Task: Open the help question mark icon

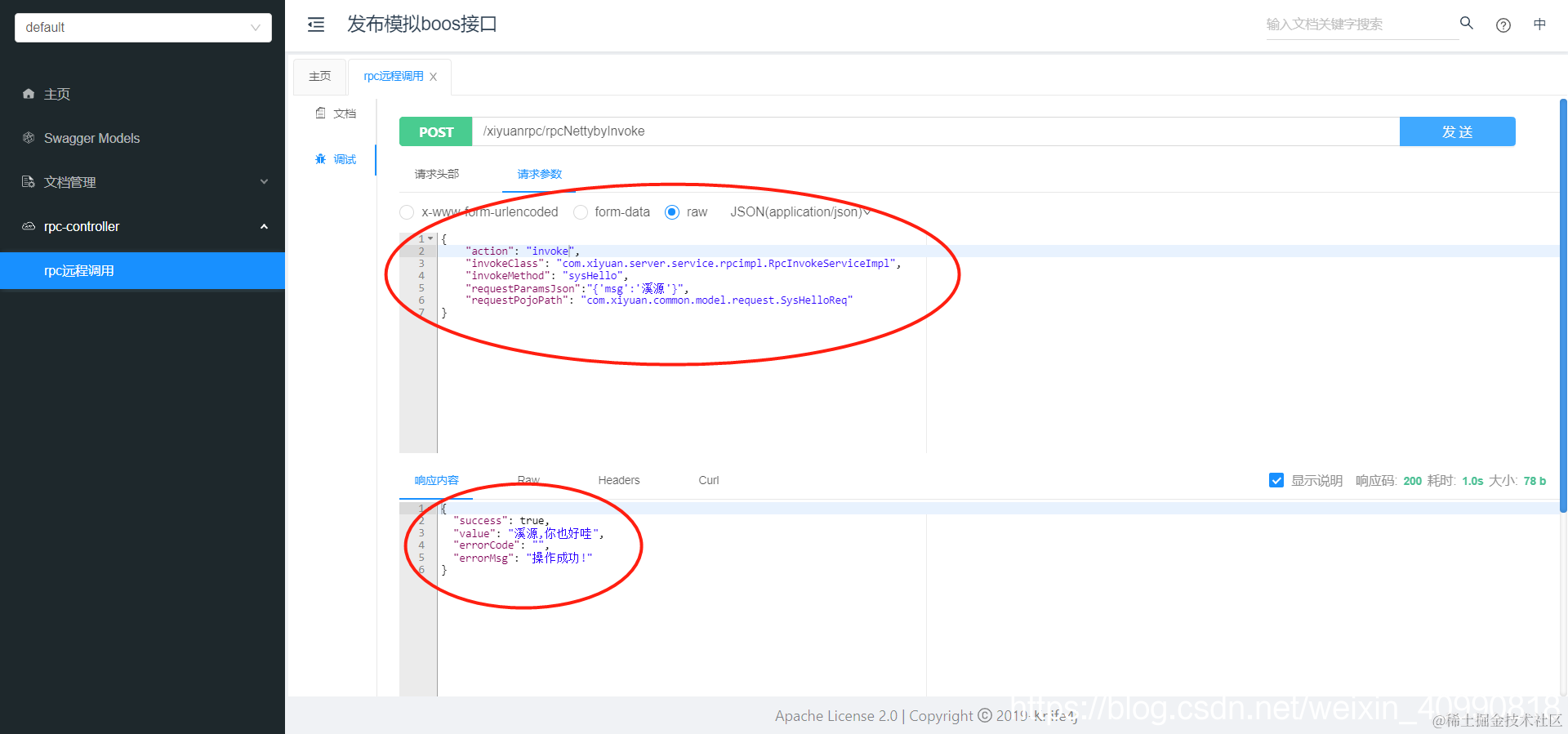Action: point(1503,25)
